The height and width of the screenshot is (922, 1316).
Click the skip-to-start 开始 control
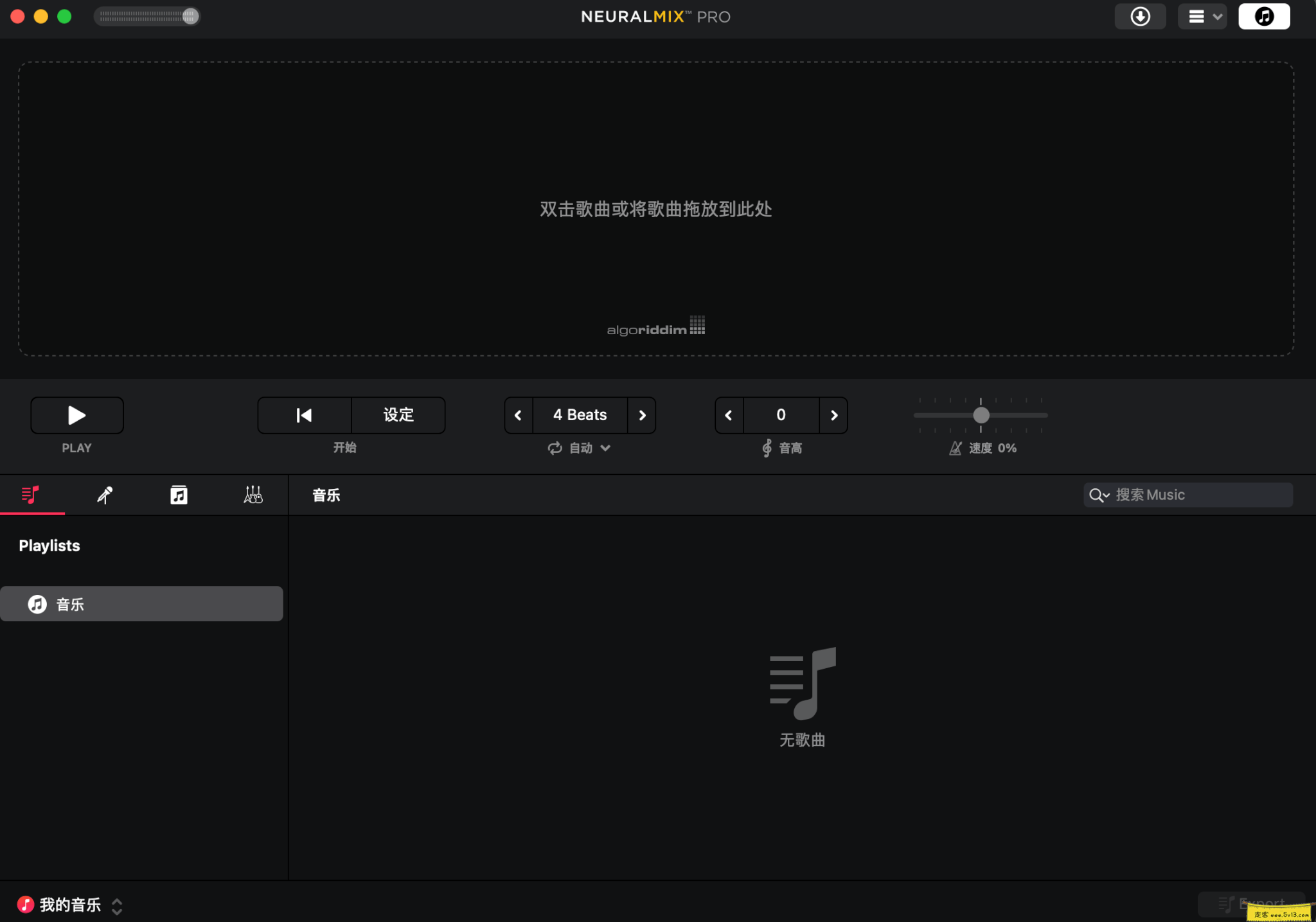coord(303,414)
